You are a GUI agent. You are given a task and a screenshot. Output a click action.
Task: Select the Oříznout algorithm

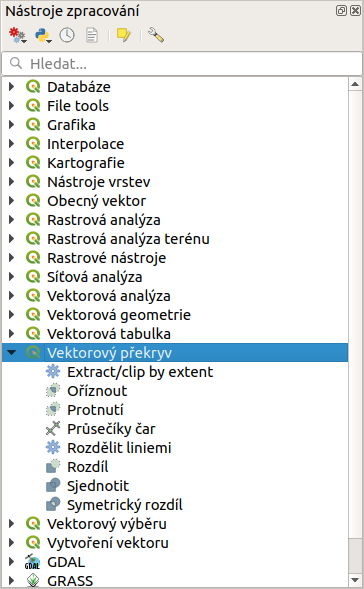tap(97, 391)
